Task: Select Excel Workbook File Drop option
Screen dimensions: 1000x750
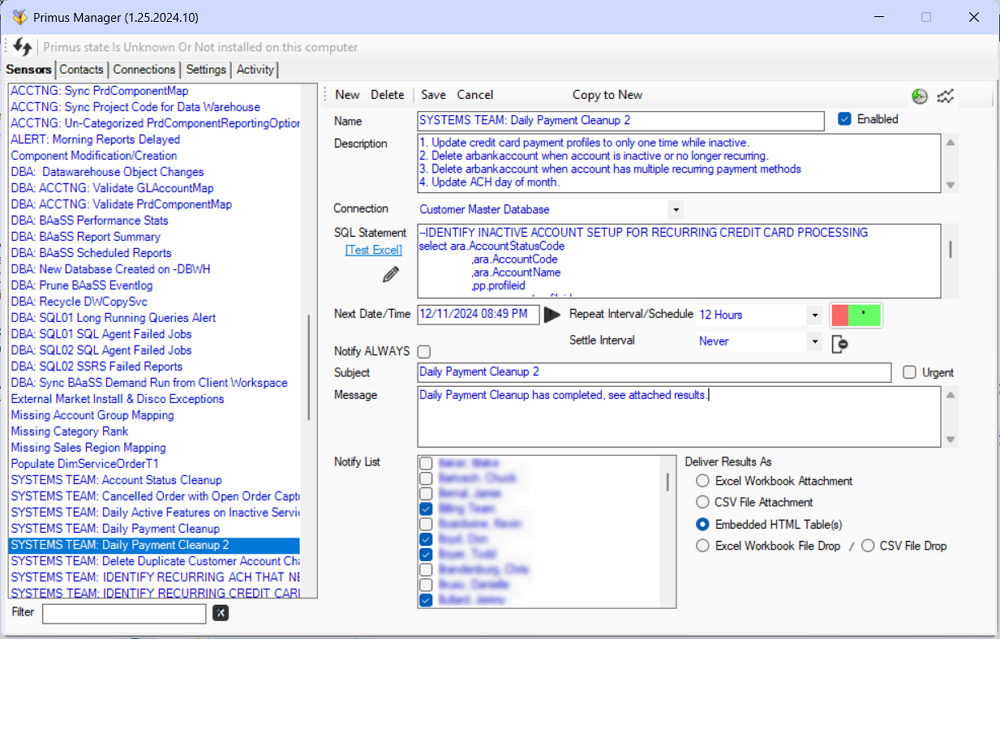Action: [702, 546]
